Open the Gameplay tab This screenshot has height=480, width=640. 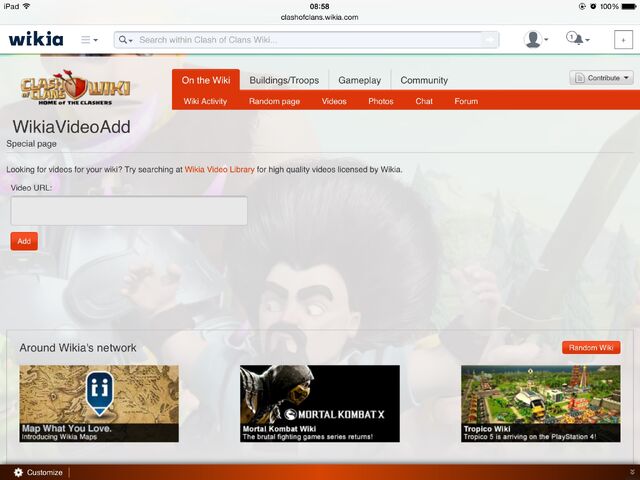359,80
